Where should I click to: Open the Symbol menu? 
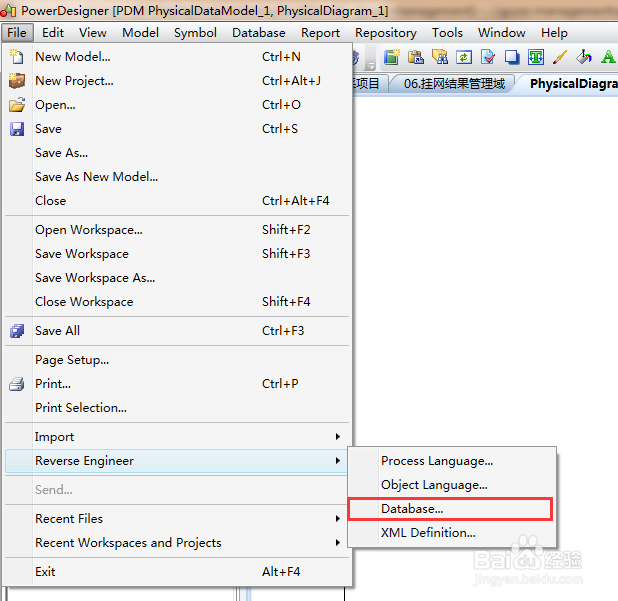(x=195, y=33)
